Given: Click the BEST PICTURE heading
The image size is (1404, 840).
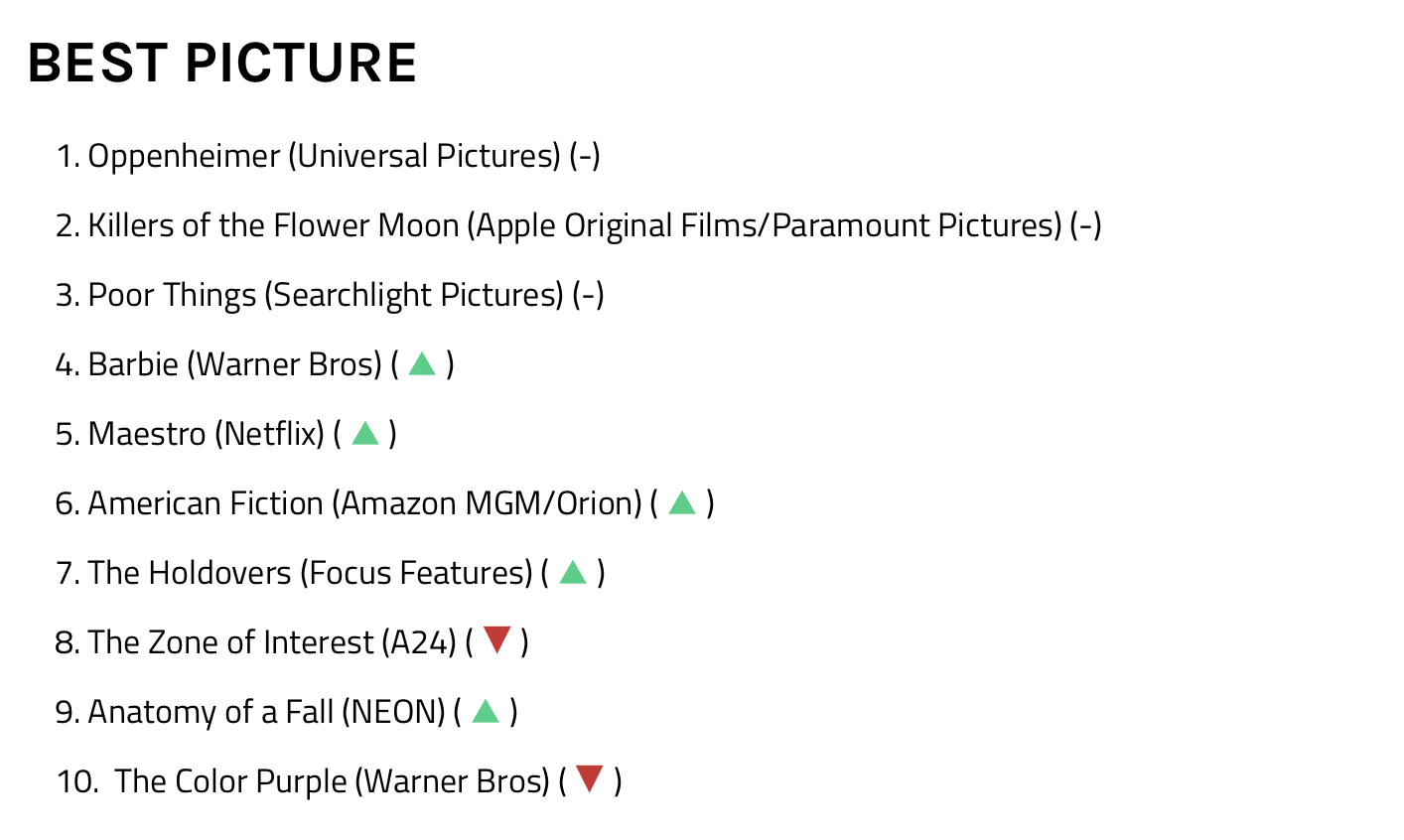Looking at the screenshot, I should pos(222,63).
